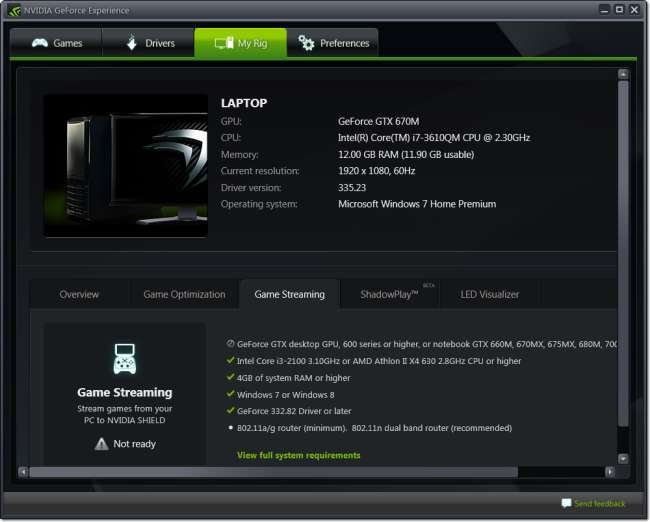Click the vertical scrollbar thumb
Image resolution: width=650 pixels, height=522 pixels.
[623, 253]
